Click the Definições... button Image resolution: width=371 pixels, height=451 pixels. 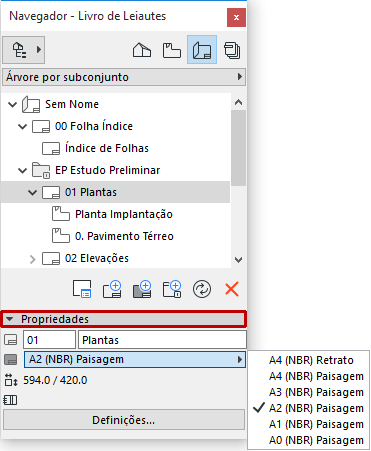click(x=124, y=420)
